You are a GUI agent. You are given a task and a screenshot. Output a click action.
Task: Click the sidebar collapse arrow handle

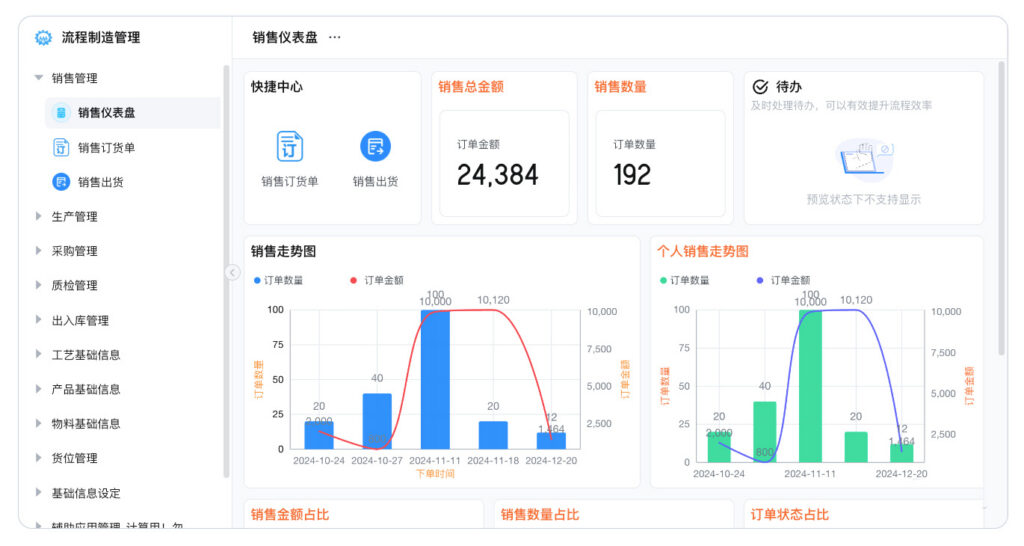pyautogui.click(x=232, y=272)
